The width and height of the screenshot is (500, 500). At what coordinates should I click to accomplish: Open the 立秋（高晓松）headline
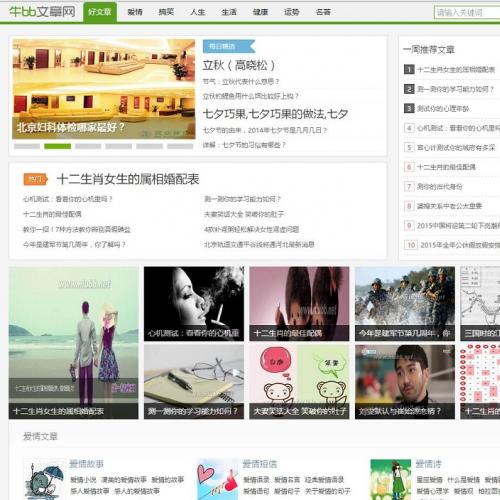coord(239,65)
